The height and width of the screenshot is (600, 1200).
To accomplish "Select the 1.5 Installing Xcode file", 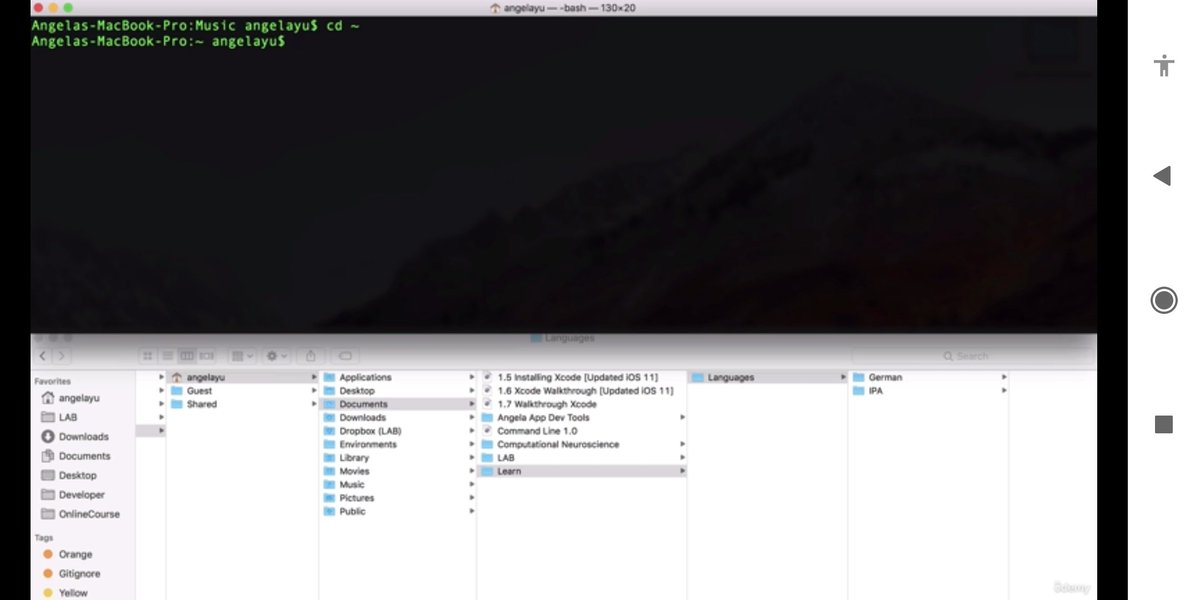I will click(x=583, y=378).
